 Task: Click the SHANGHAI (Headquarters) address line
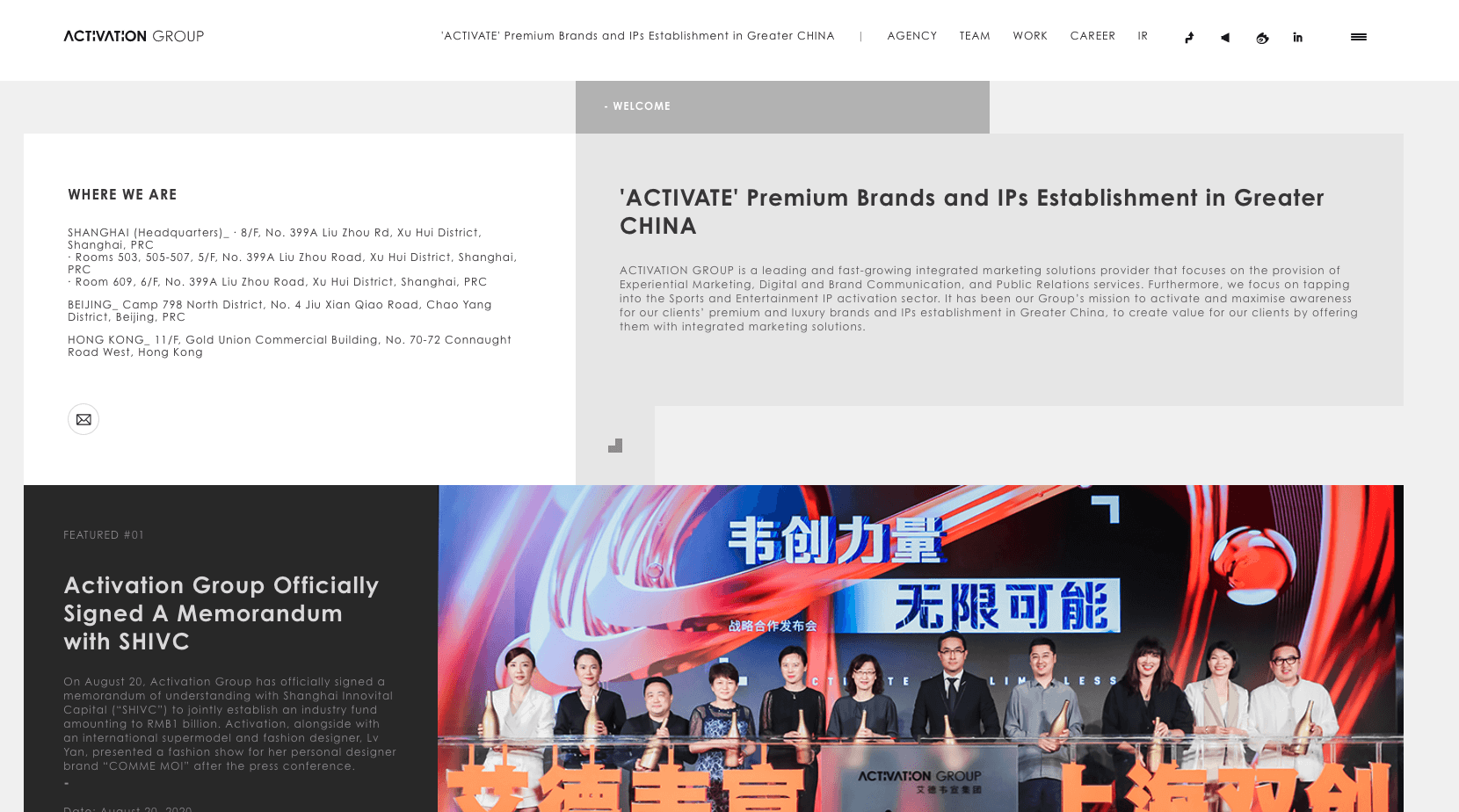(x=275, y=238)
